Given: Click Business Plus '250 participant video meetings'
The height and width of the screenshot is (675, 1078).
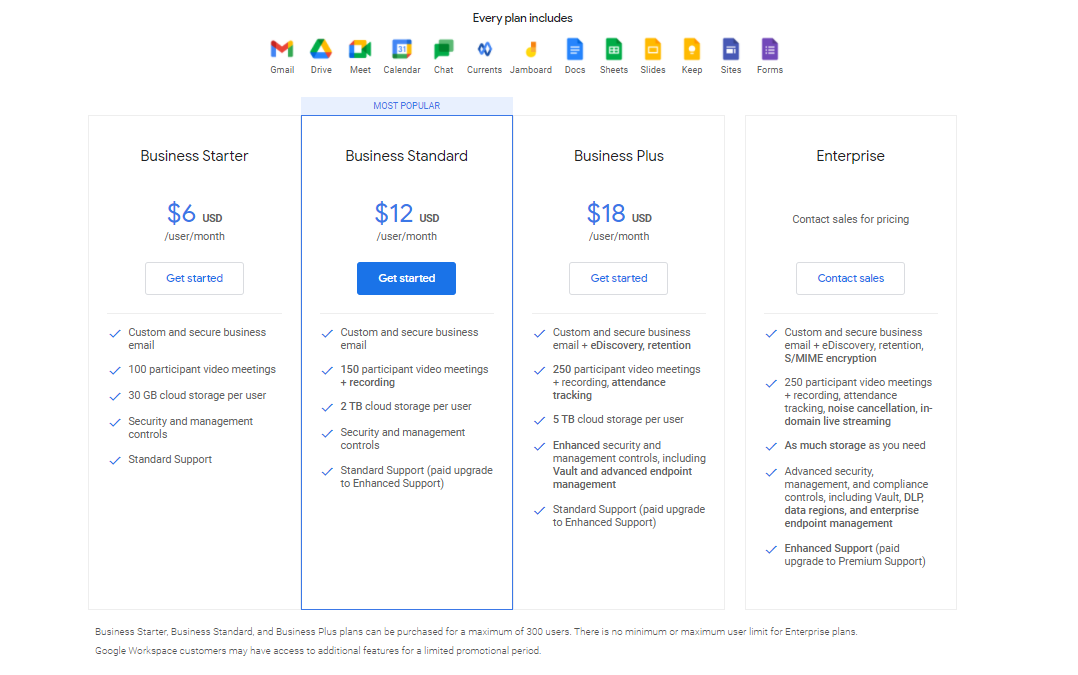Looking at the screenshot, I should (626, 383).
